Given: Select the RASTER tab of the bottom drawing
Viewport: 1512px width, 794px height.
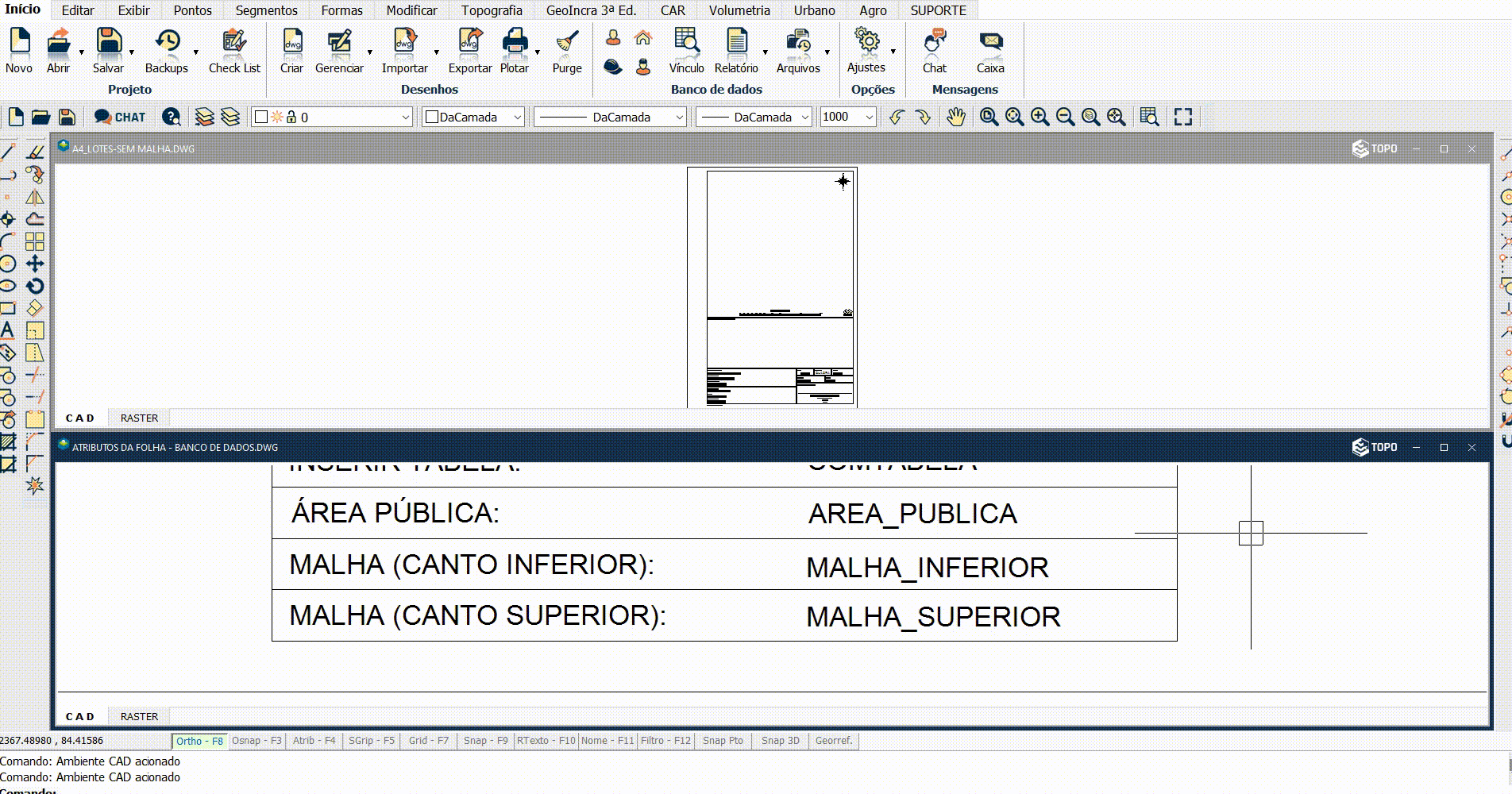Looking at the screenshot, I should [x=139, y=715].
